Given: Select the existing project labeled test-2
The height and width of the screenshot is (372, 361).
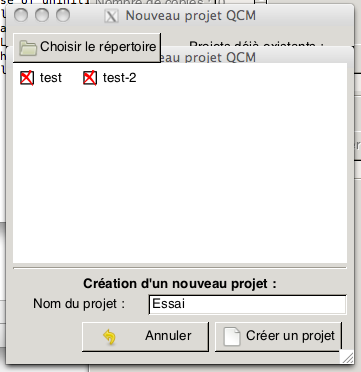Looking at the screenshot, I should 119,78.
